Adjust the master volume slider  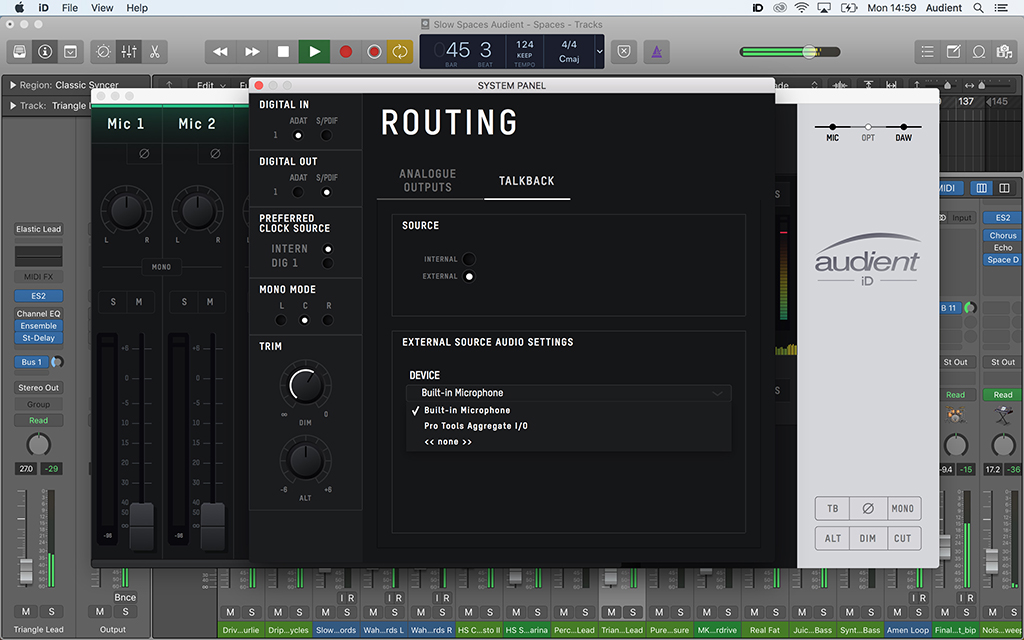click(x=809, y=51)
